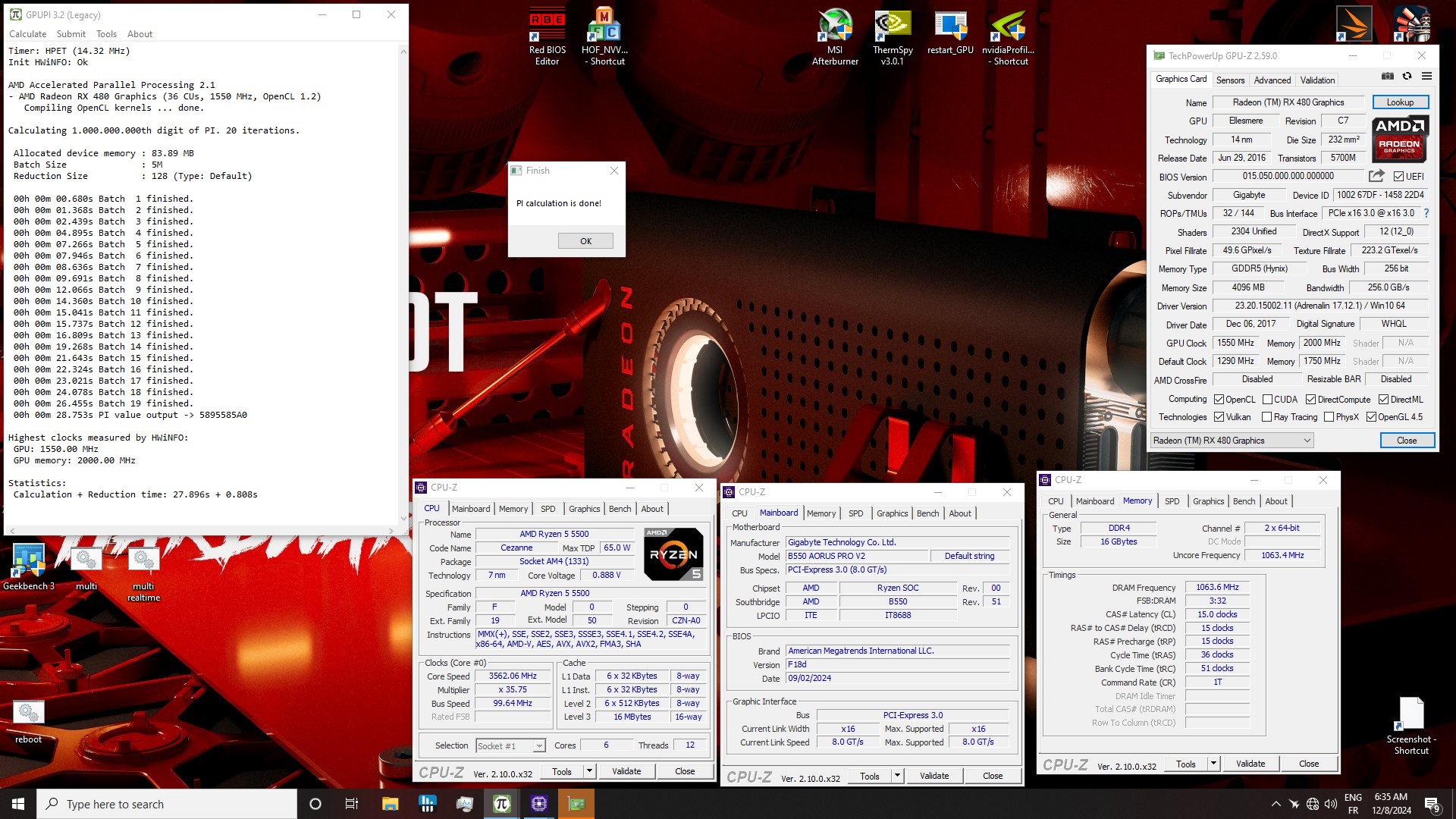Toggle the DirectML checkbox in GPU-Z
This screenshot has width=1456, height=819.
pyautogui.click(x=1383, y=400)
